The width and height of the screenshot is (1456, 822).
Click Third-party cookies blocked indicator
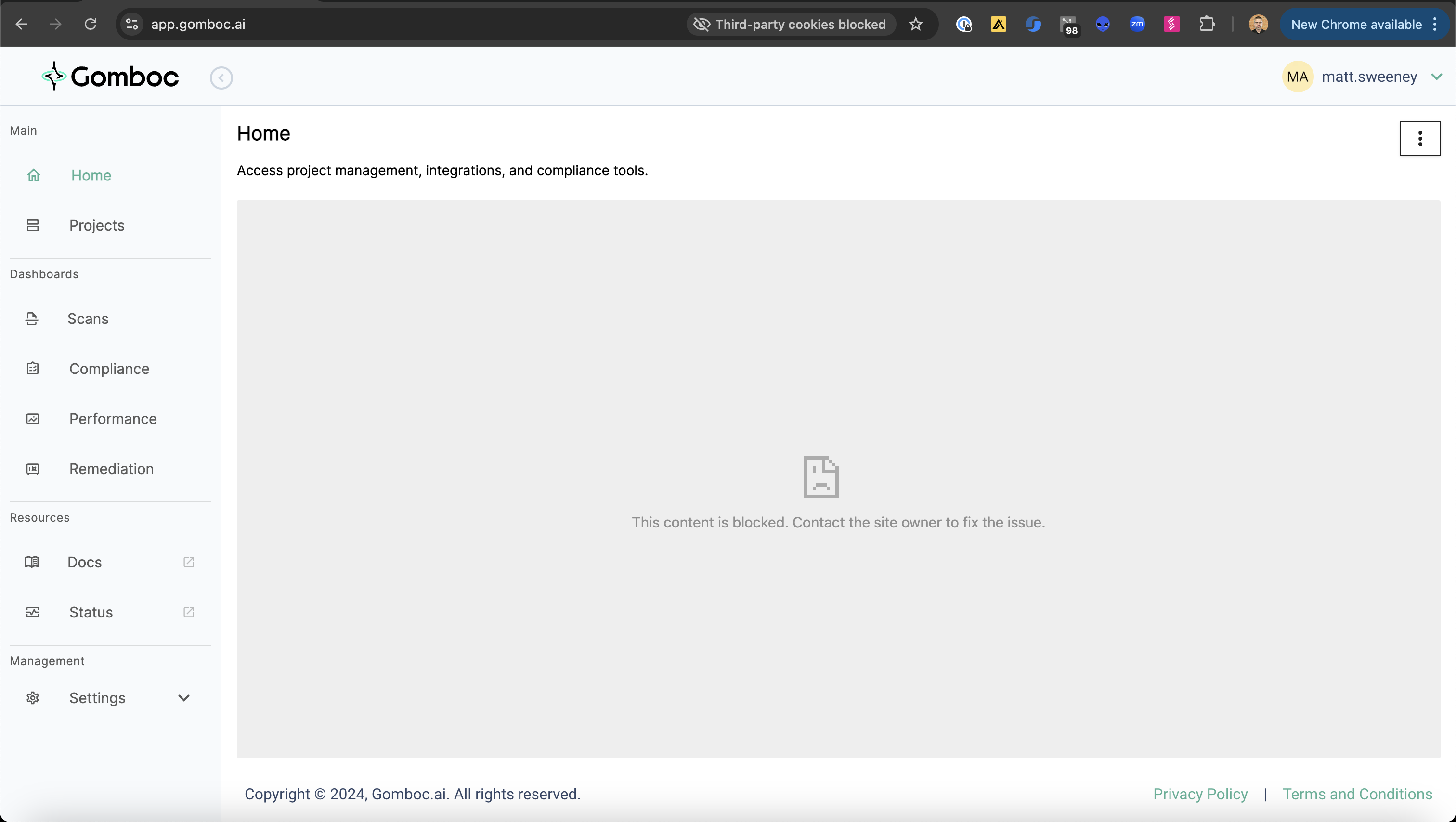click(790, 24)
